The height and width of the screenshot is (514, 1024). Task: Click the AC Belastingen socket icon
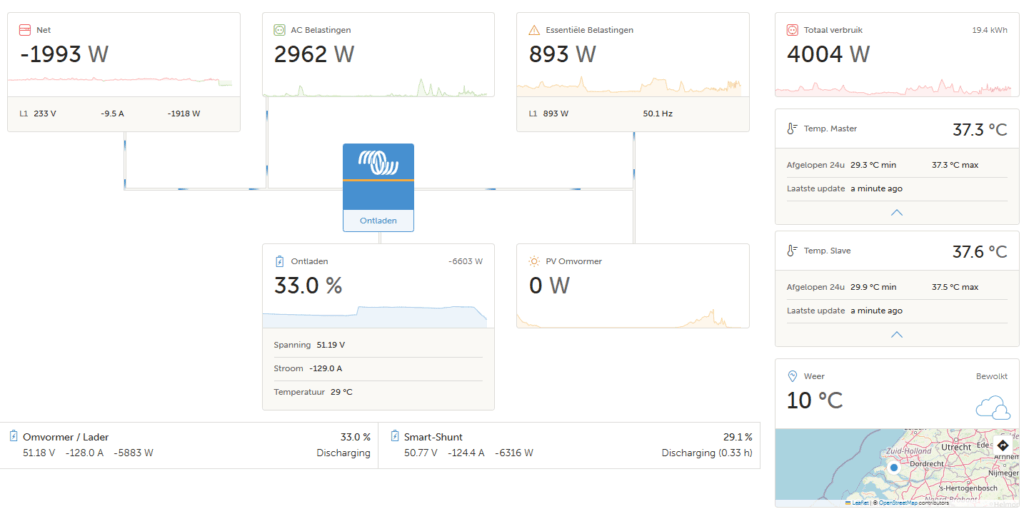(x=280, y=30)
